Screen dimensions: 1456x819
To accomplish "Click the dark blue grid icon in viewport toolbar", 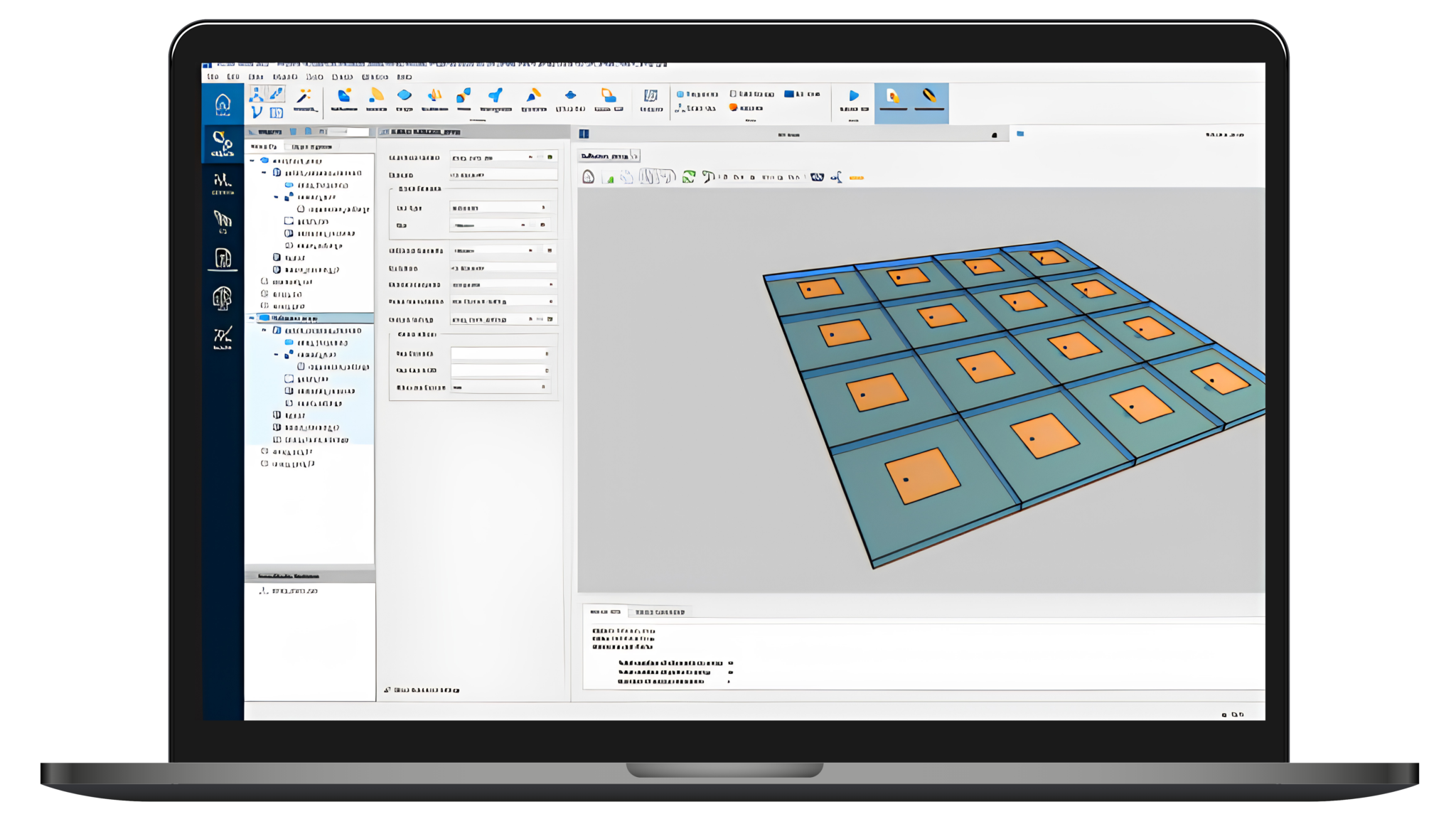I will point(817,177).
